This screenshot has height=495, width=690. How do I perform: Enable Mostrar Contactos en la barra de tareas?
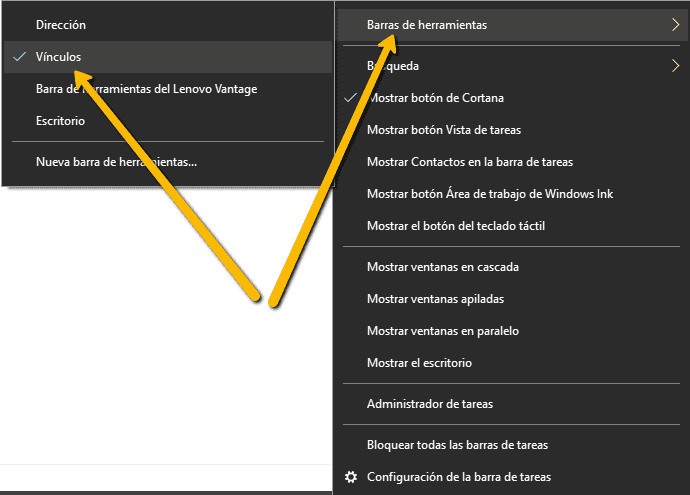tap(513, 162)
